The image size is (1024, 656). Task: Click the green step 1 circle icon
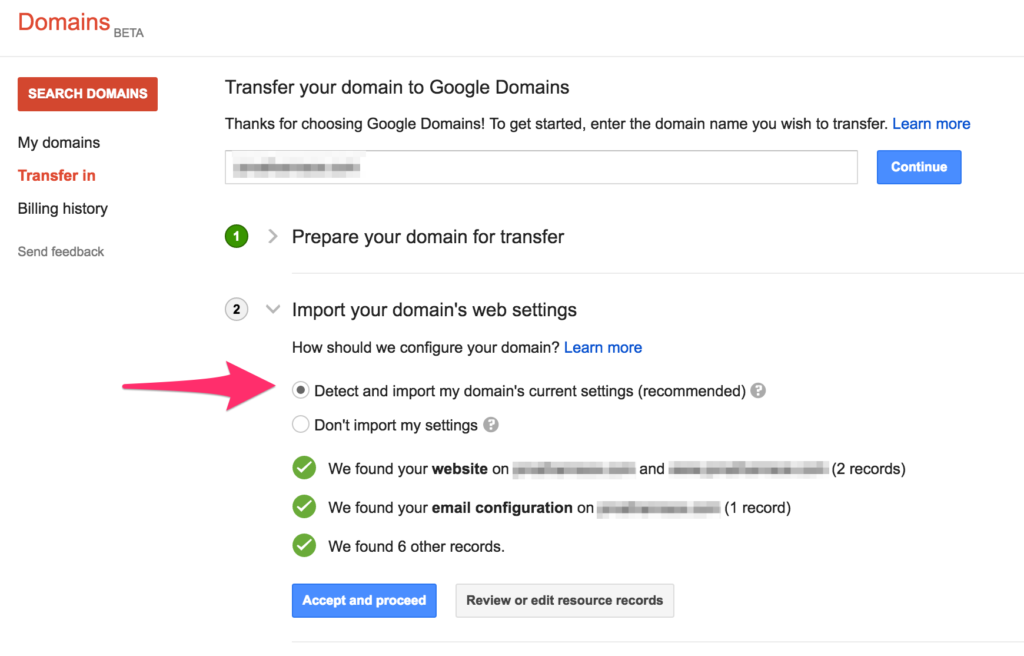[236, 236]
